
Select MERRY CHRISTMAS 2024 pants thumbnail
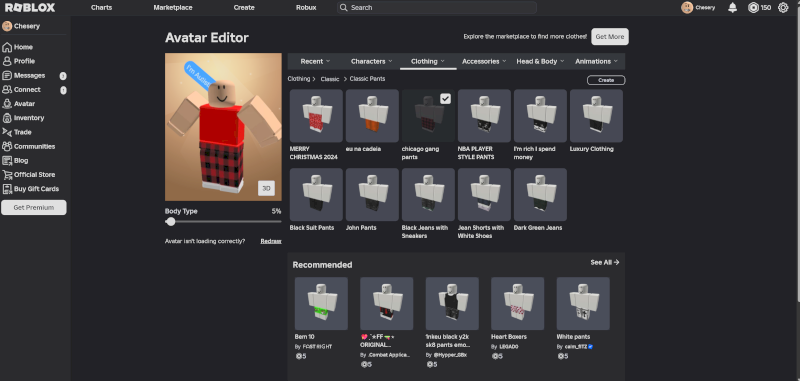316,116
